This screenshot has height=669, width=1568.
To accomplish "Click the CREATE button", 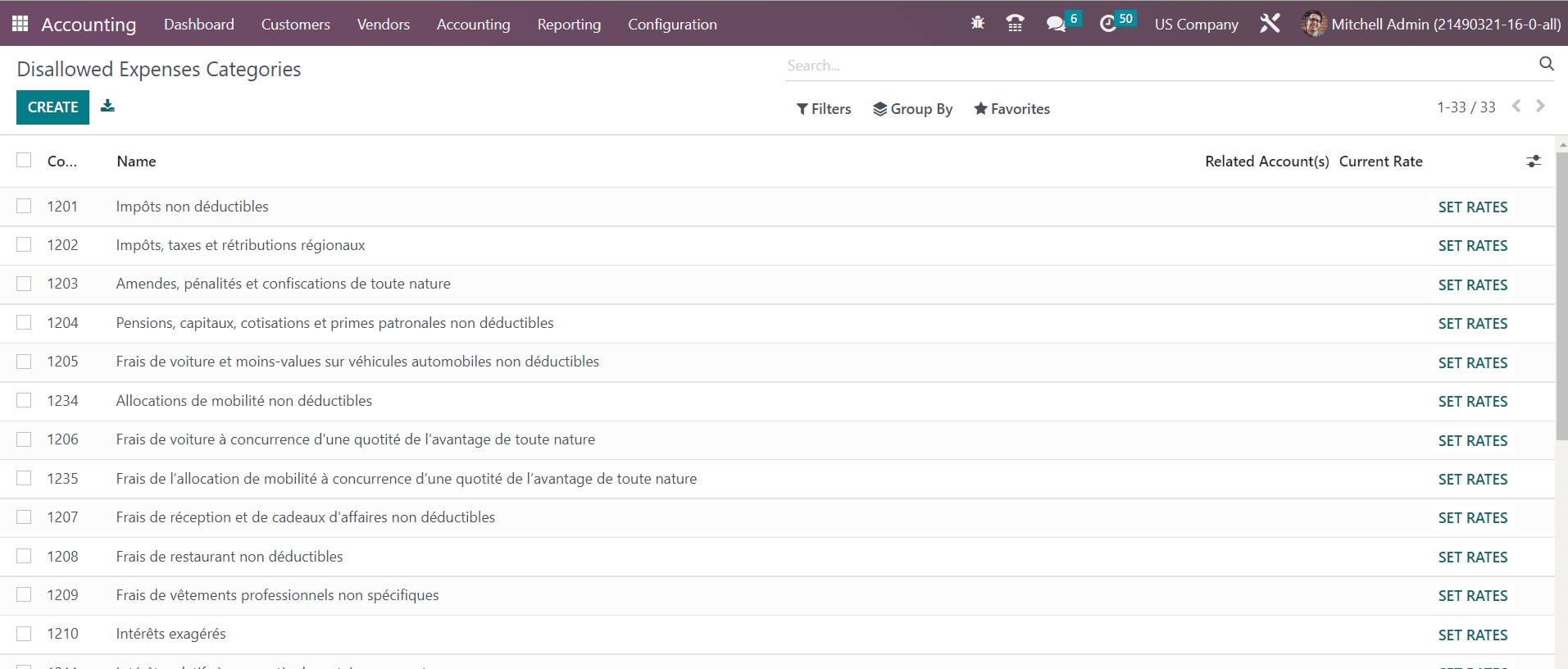I will (52, 107).
